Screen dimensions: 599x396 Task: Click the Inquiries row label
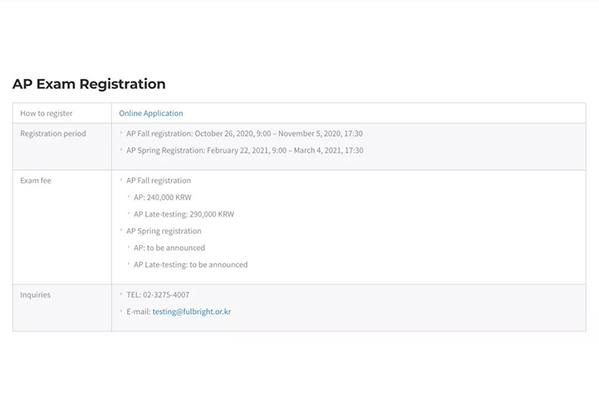coord(35,295)
